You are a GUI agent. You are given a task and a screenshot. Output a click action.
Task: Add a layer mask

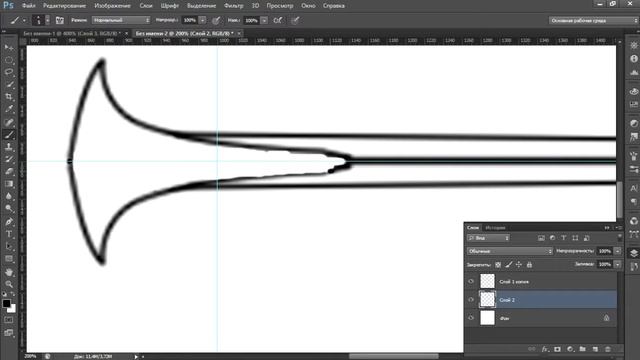pyautogui.click(x=557, y=349)
